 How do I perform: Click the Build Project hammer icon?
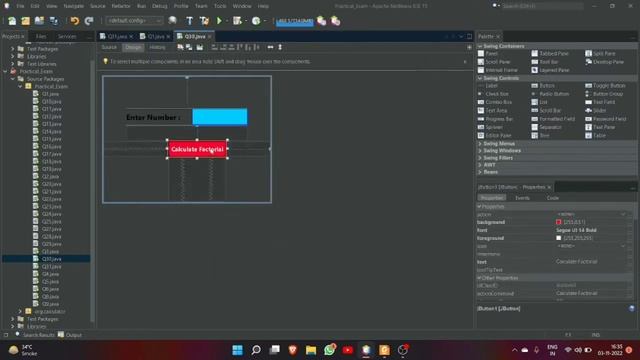(x=189, y=21)
